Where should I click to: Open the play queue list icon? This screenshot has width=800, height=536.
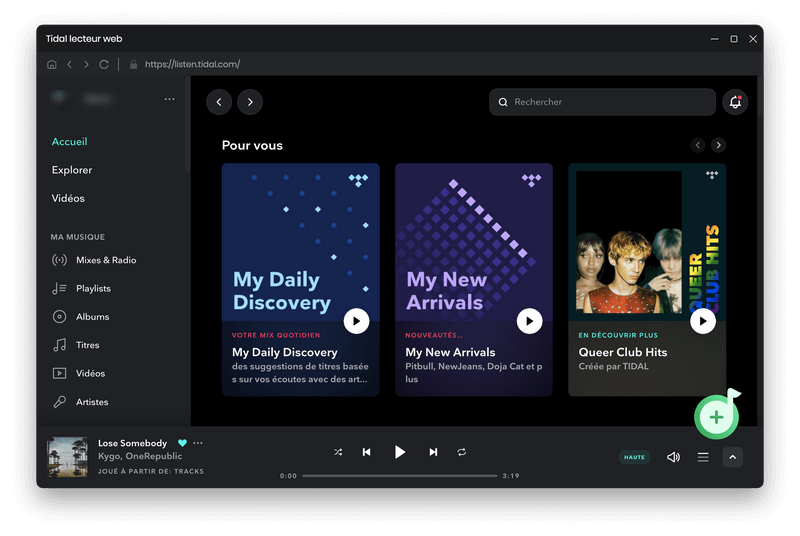(703, 457)
